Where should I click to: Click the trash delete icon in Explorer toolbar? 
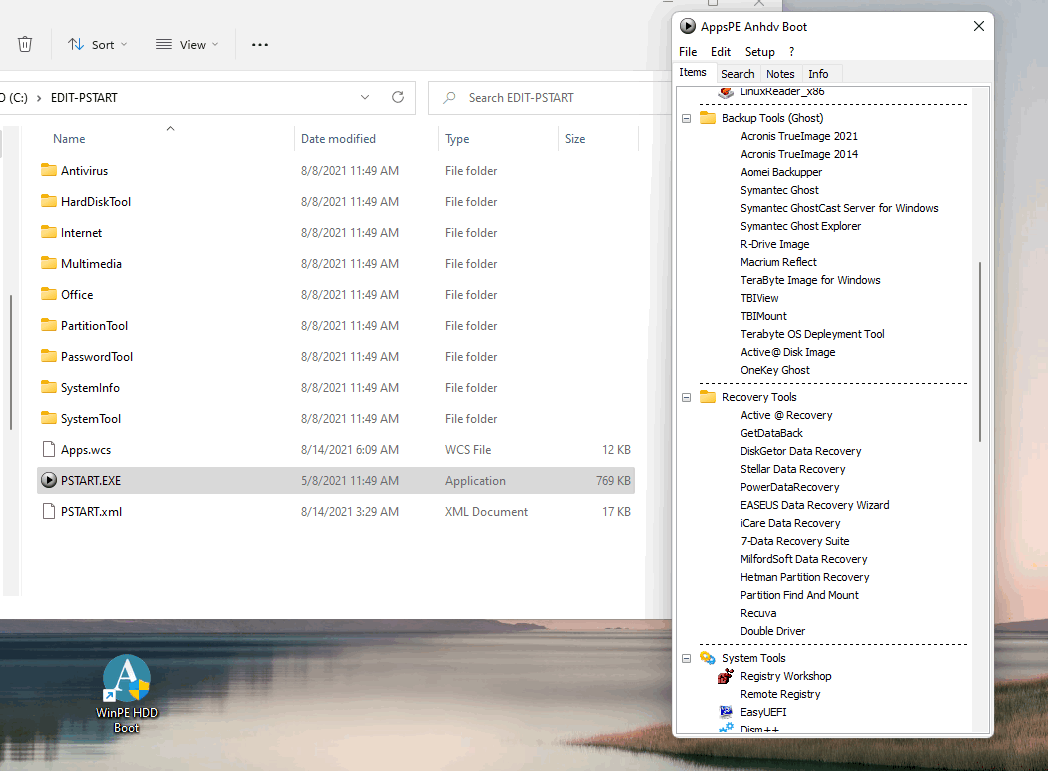tap(25, 44)
